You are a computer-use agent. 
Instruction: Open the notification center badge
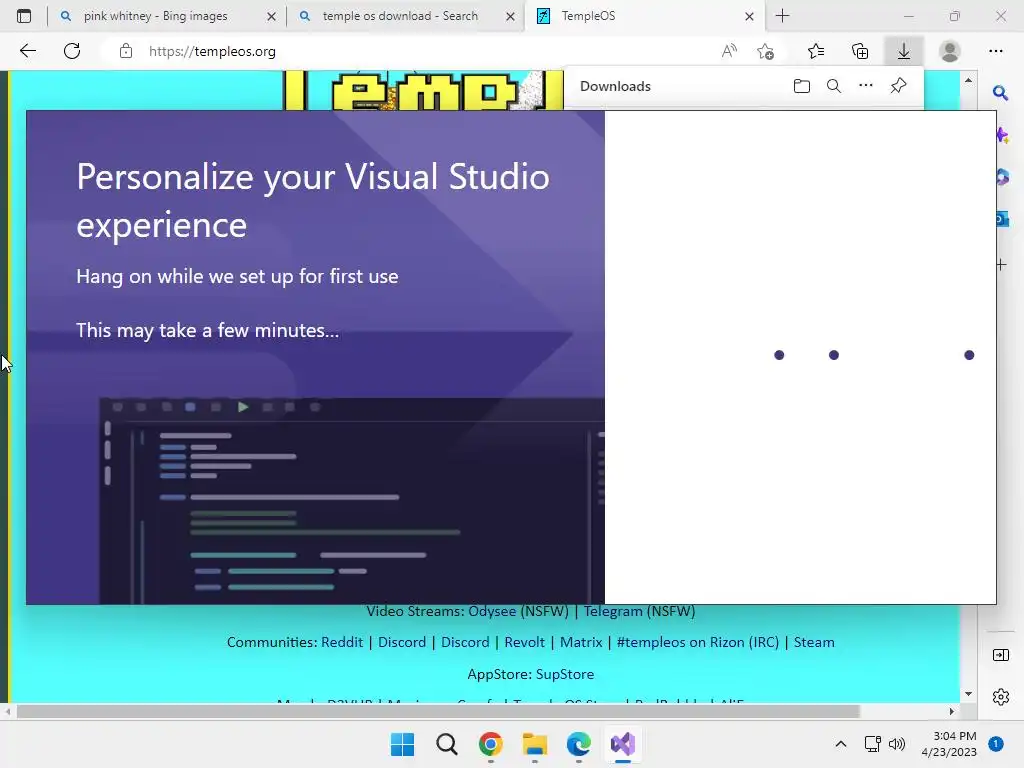[x=996, y=744]
